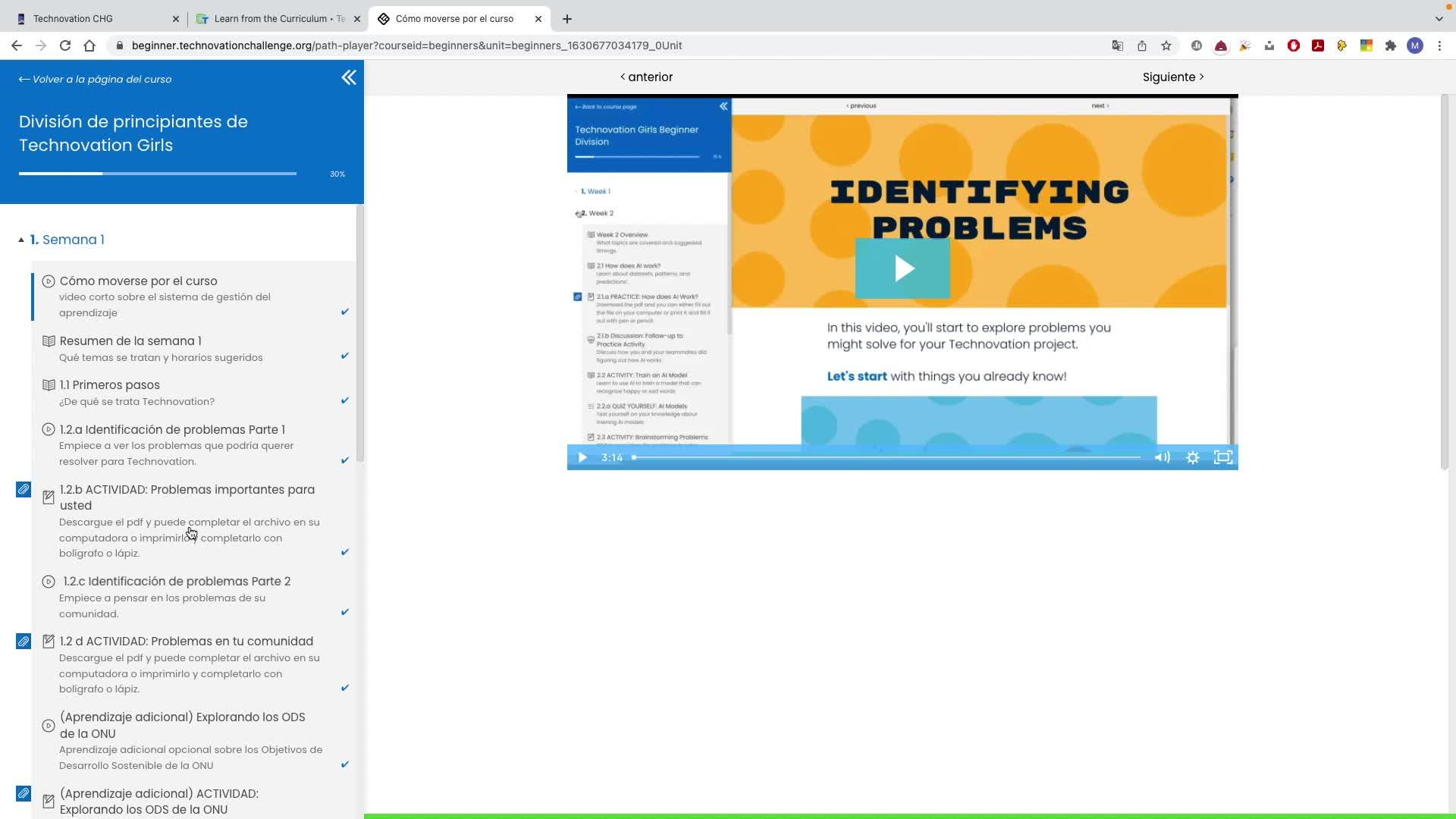Image resolution: width=1456 pixels, height=819 pixels.
Task: Mute the video volume icon
Action: coord(1162,457)
